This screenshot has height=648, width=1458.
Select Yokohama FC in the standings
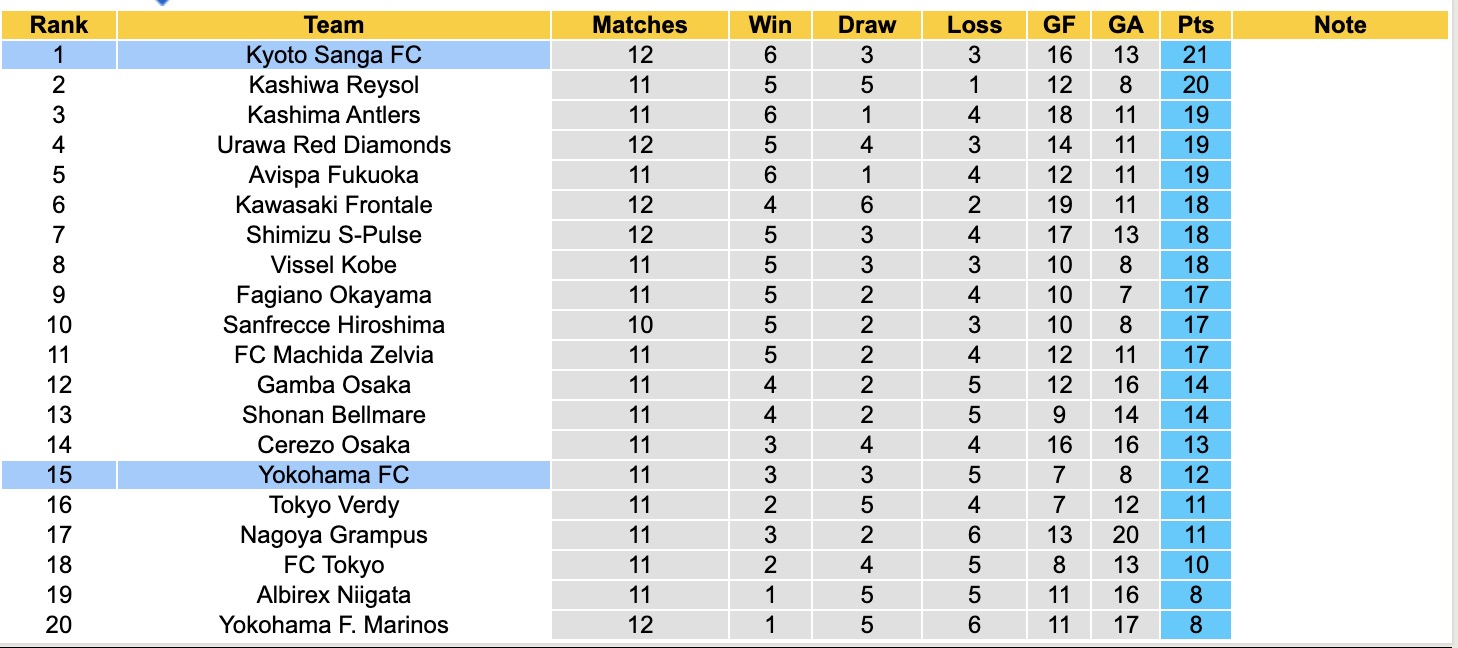tap(334, 475)
